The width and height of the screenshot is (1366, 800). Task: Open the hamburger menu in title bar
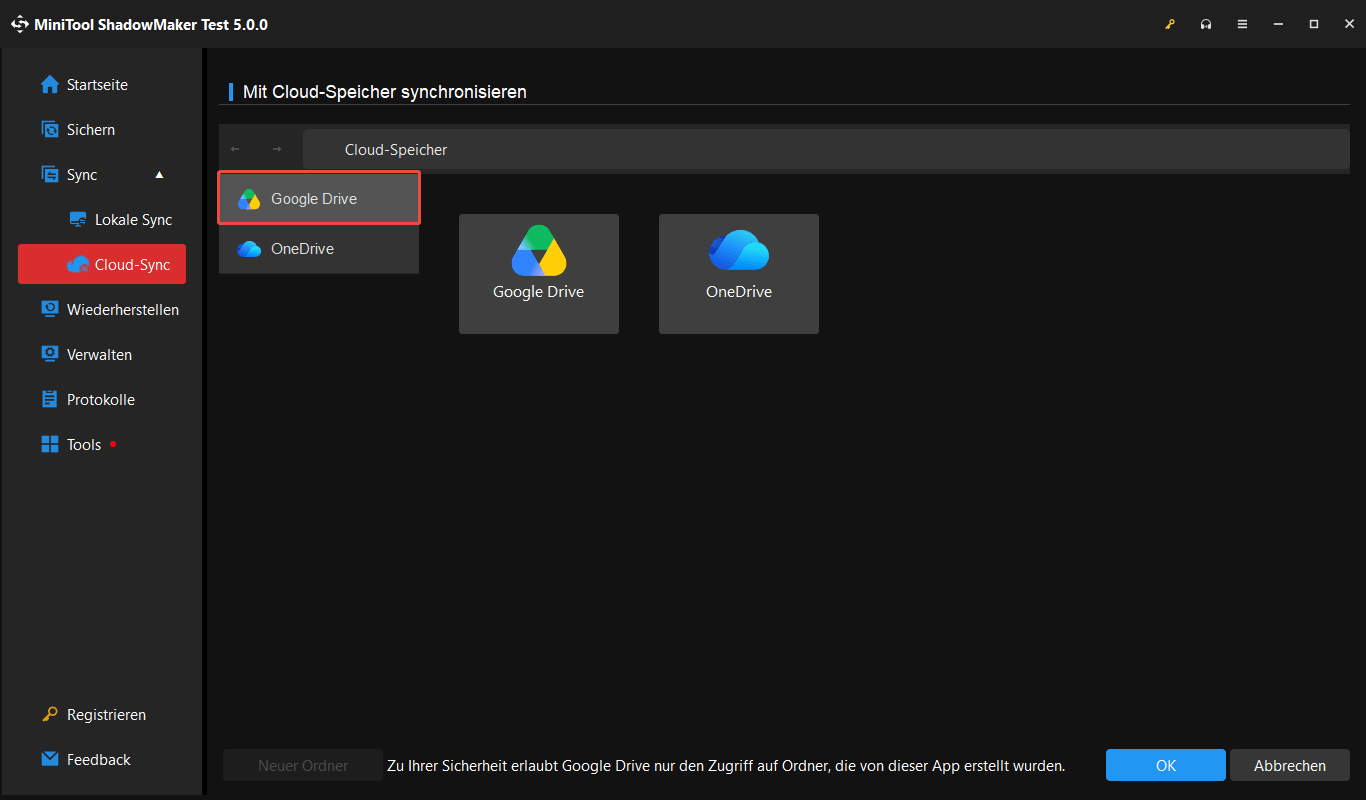tap(1242, 24)
